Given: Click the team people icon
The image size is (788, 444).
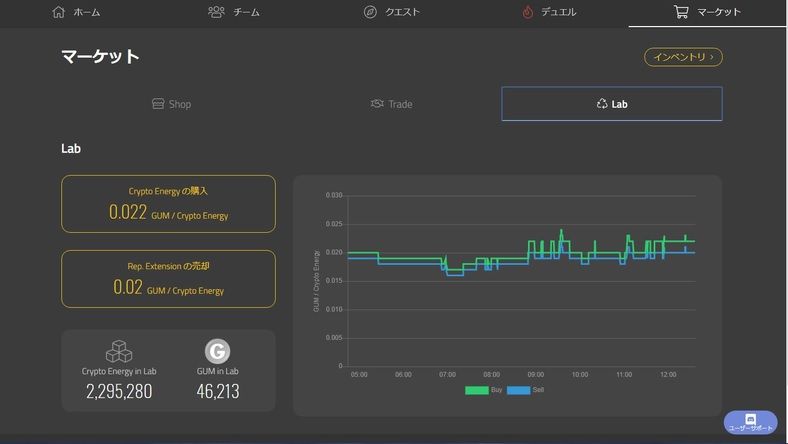Looking at the screenshot, I should click(x=216, y=12).
